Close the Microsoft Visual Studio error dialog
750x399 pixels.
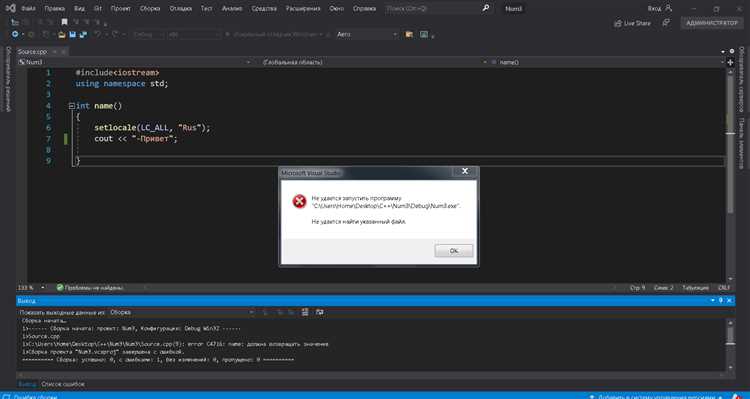click(x=464, y=171)
